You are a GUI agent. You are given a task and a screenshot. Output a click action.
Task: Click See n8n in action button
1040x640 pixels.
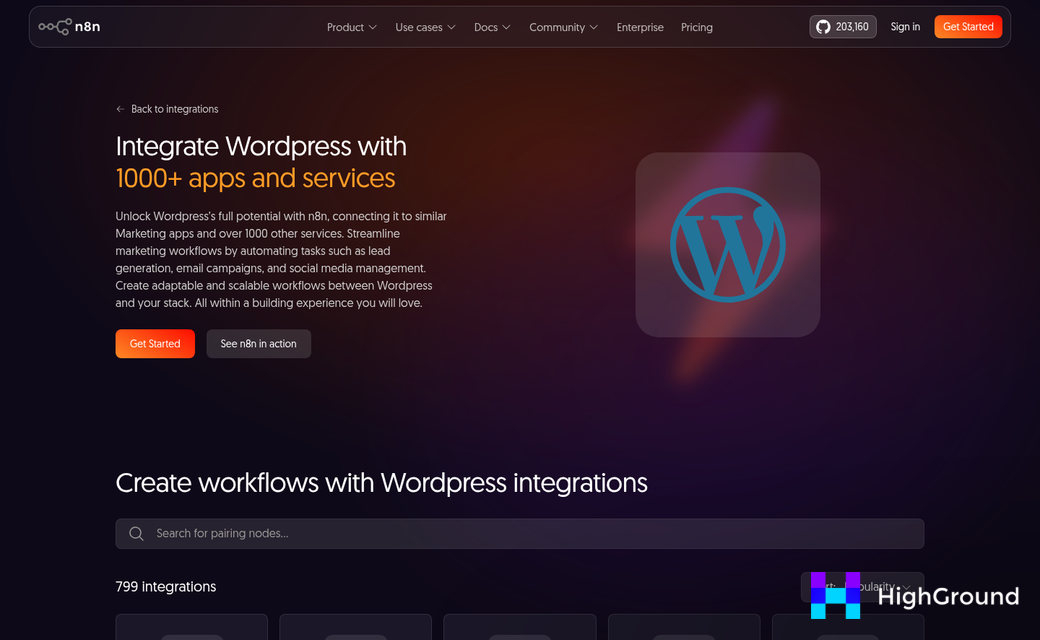click(259, 344)
